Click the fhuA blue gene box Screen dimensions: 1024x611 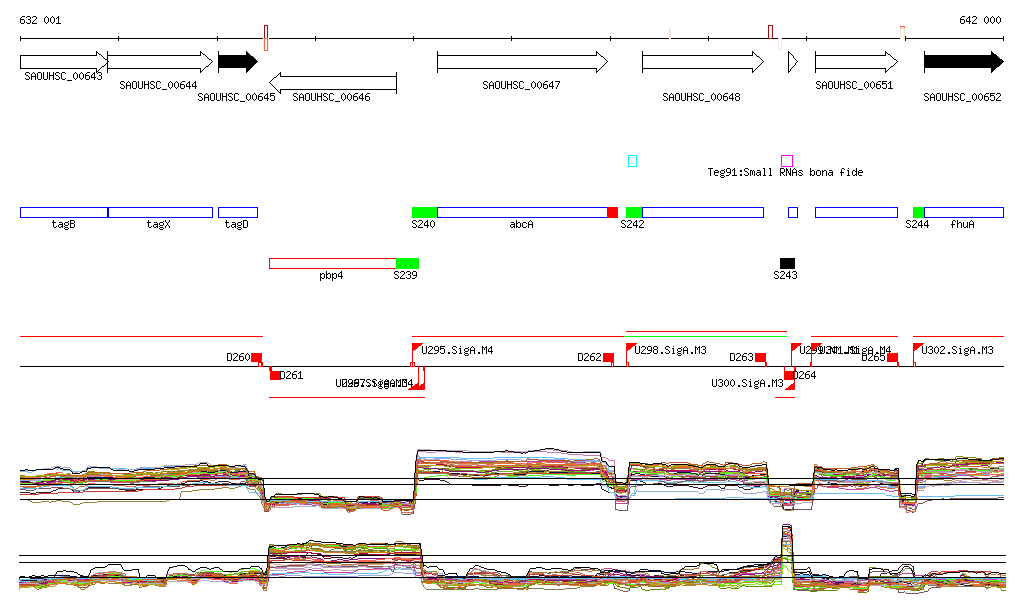point(964,212)
